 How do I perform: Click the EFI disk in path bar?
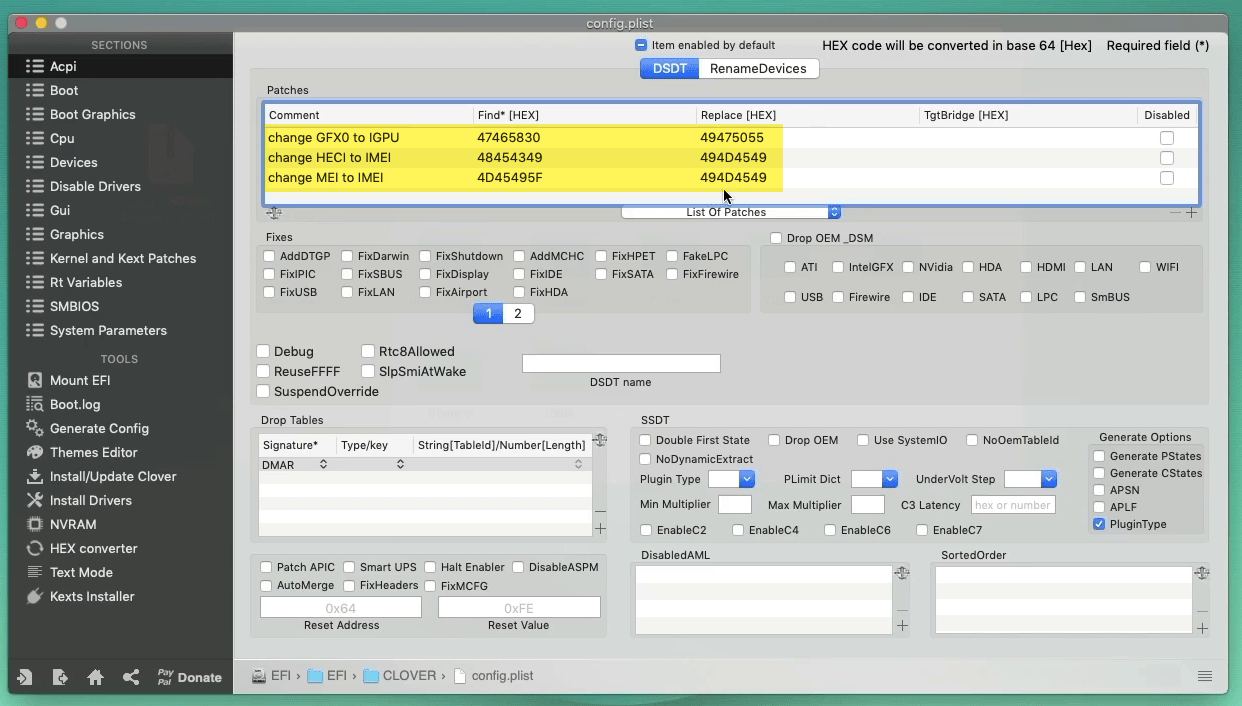coord(272,676)
